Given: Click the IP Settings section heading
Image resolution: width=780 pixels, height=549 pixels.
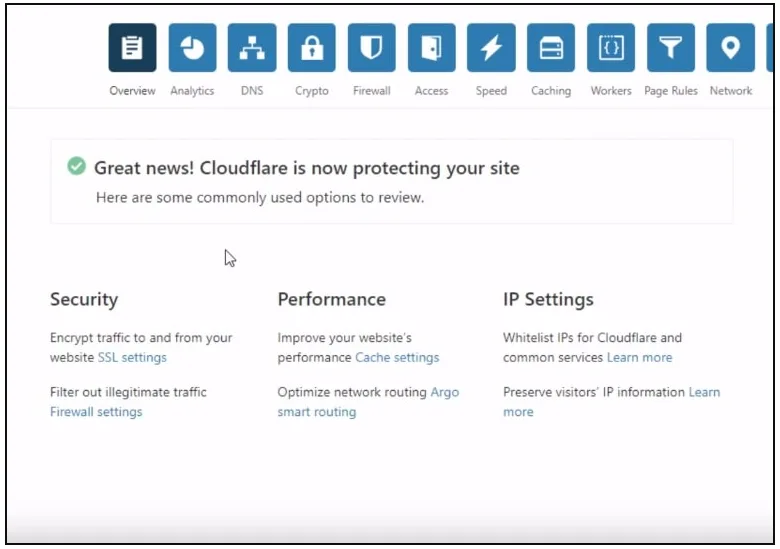Looking at the screenshot, I should [x=548, y=300].
